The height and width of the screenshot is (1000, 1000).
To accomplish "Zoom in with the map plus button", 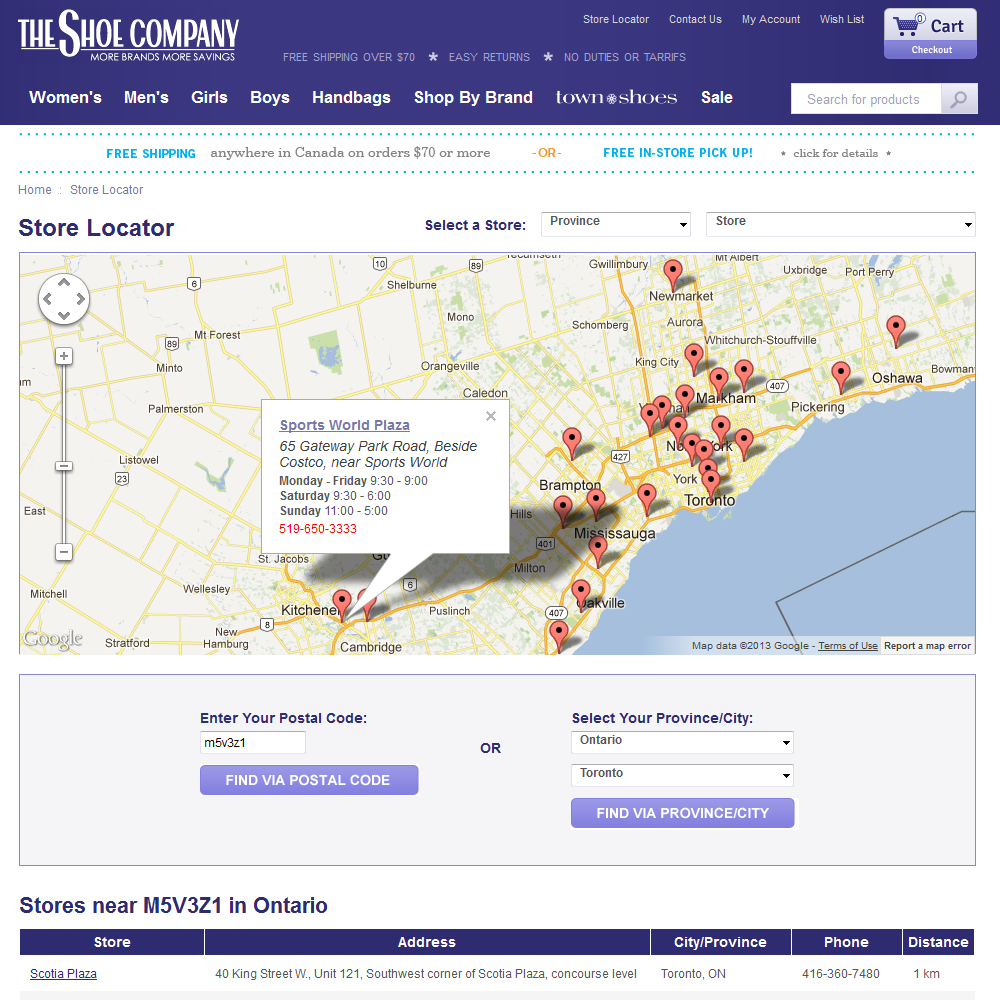I will click(64, 356).
